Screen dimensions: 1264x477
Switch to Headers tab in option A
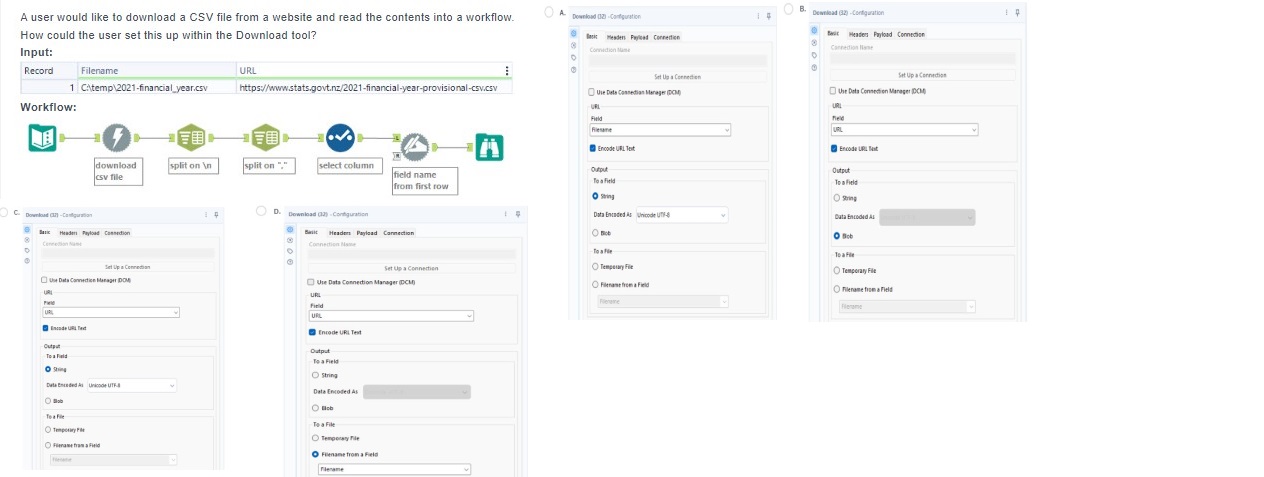click(616, 37)
